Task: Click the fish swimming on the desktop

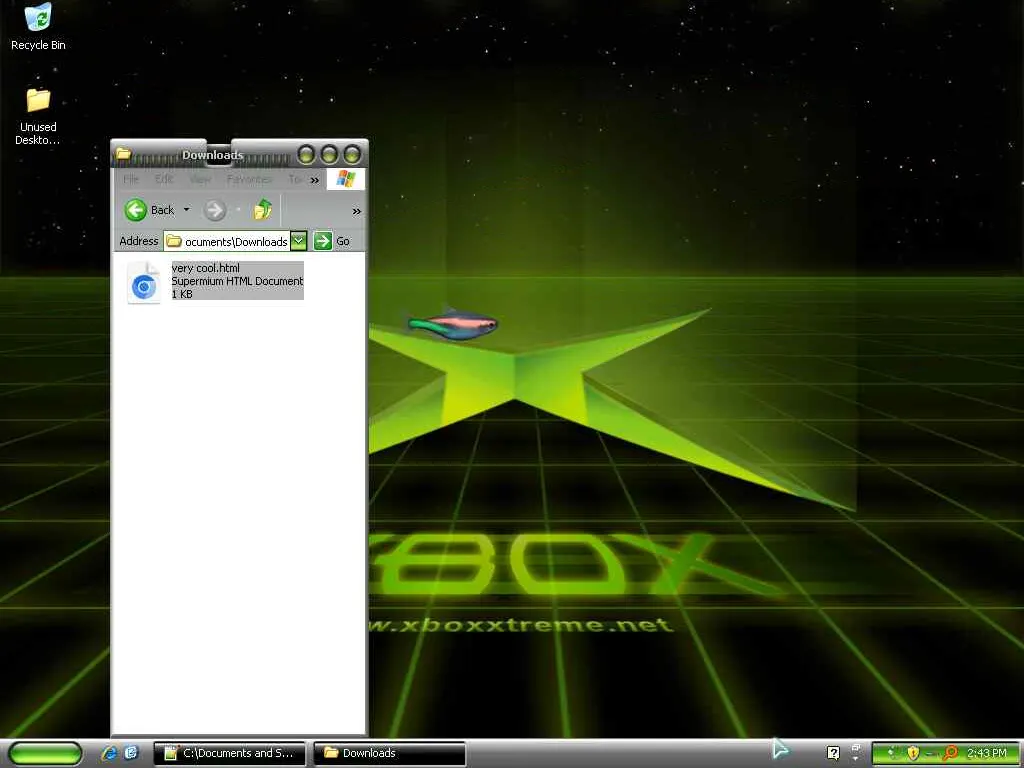Action: (453, 324)
